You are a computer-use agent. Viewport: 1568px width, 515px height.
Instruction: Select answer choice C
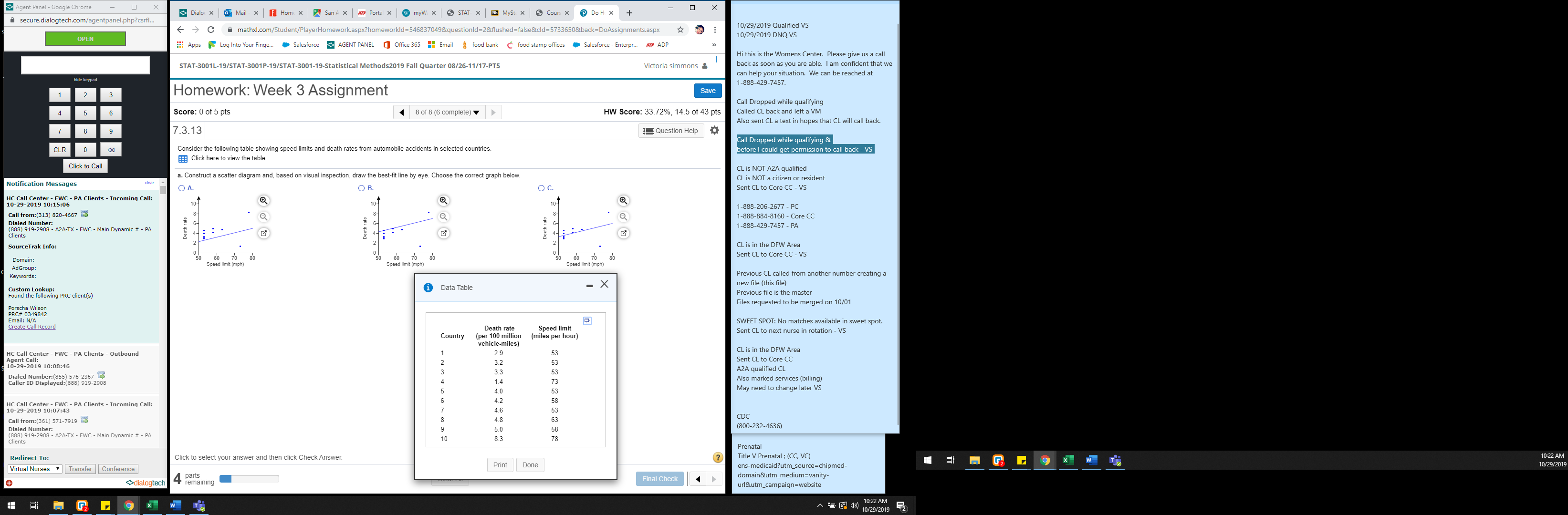click(541, 188)
